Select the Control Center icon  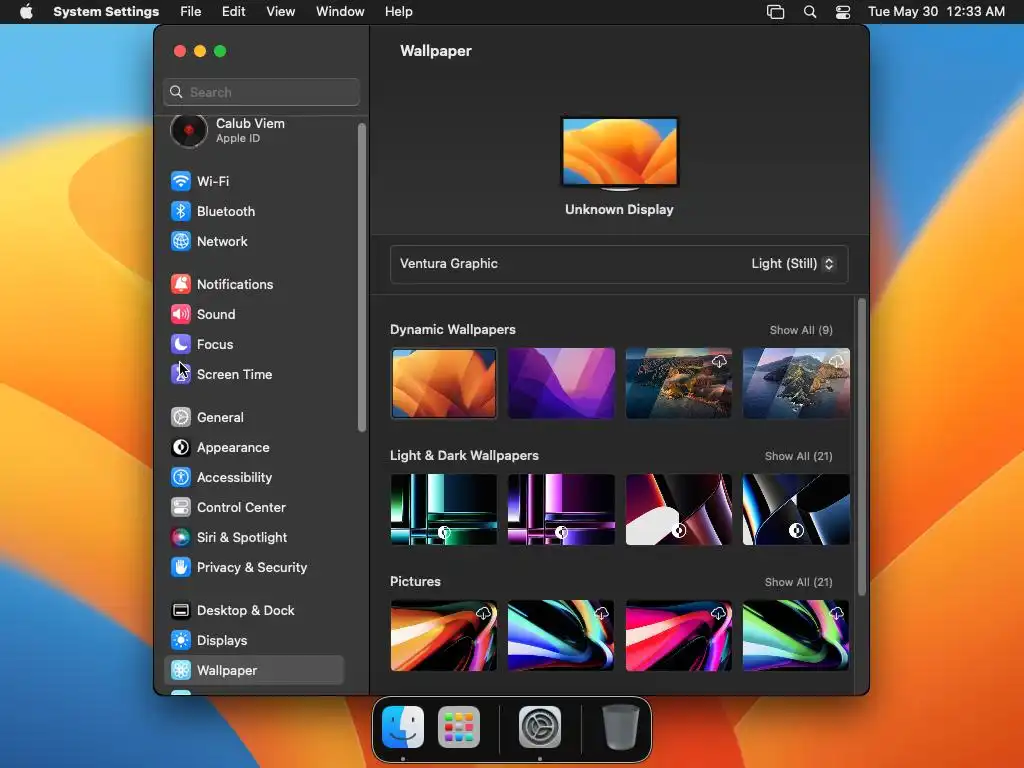[x=181, y=507]
